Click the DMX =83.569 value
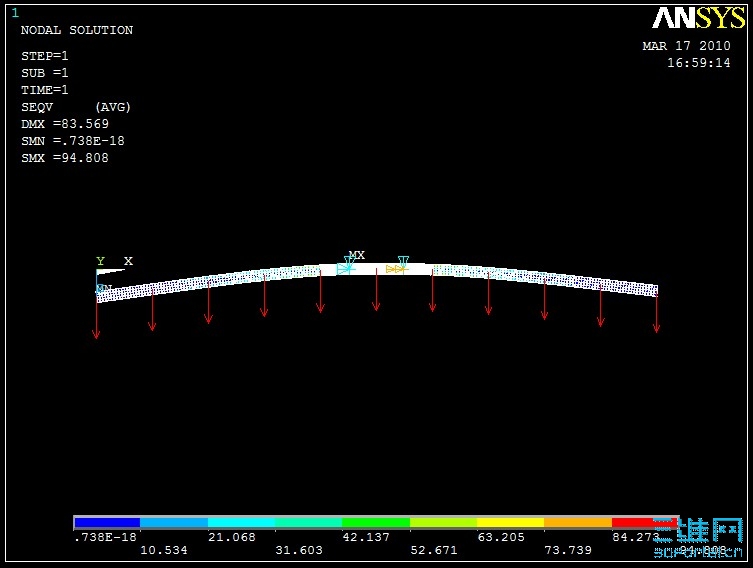Image resolution: width=753 pixels, height=568 pixels. coord(65,124)
